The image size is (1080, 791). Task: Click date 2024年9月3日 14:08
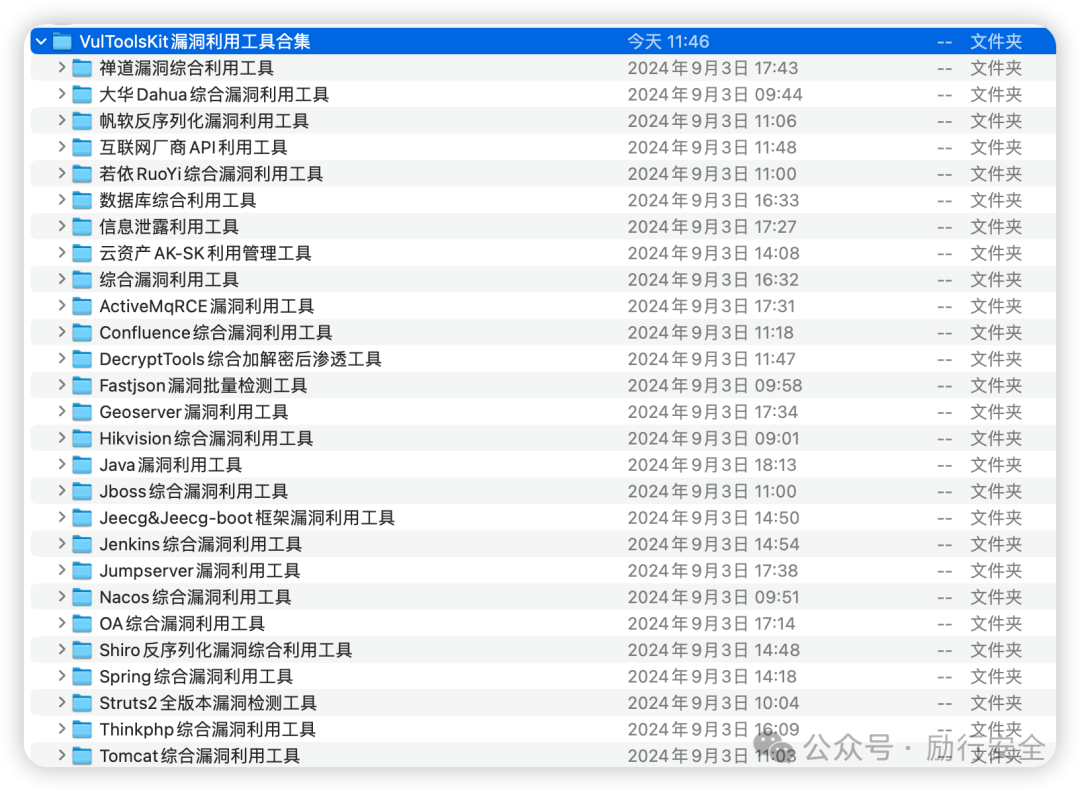pyautogui.click(x=714, y=254)
